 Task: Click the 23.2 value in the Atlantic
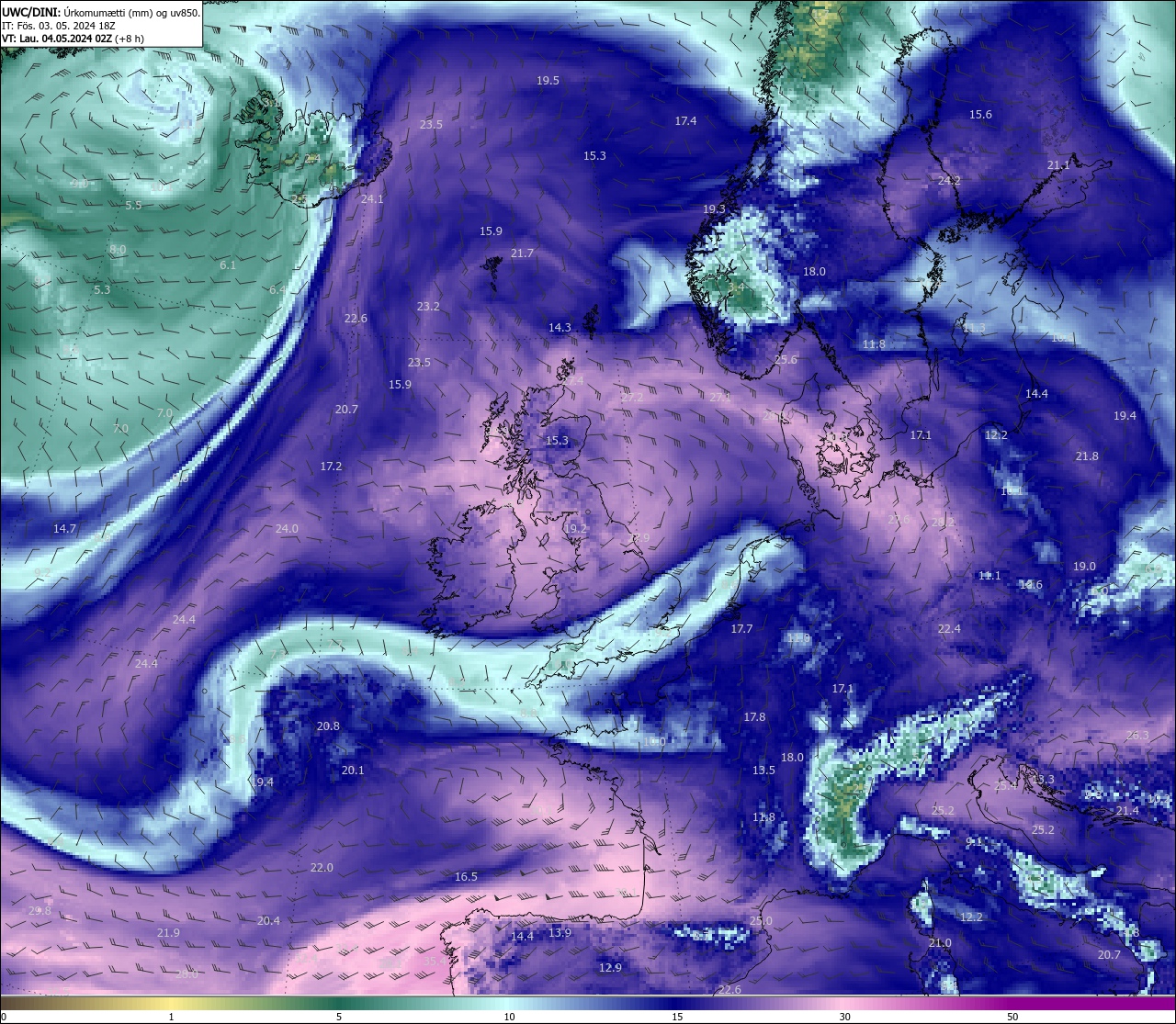click(x=428, y=307)
